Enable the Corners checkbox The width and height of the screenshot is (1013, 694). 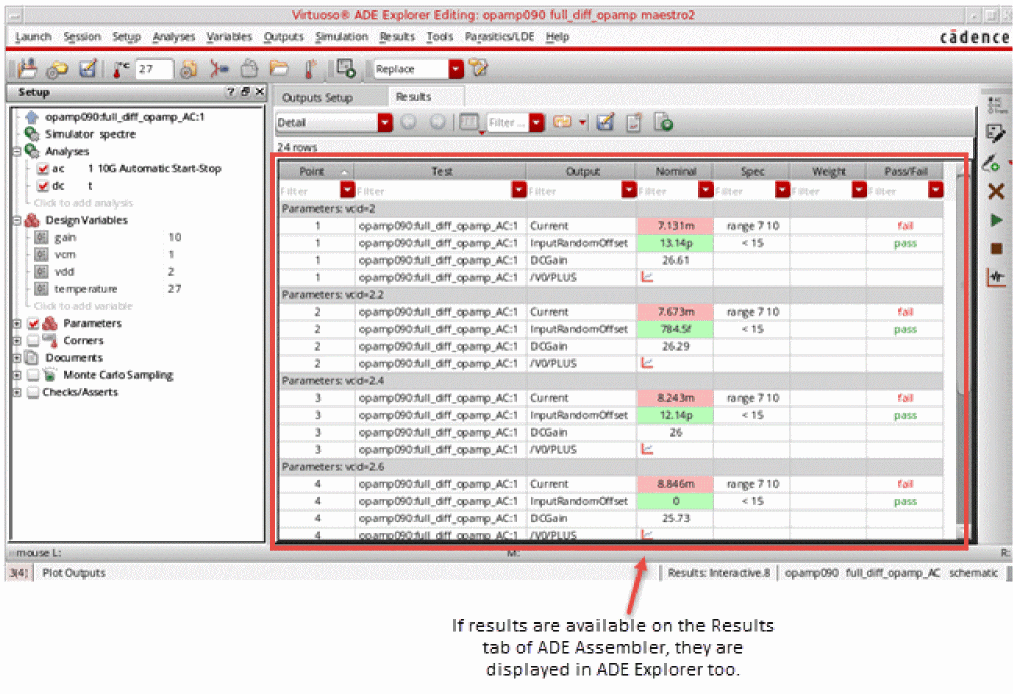click(x=34, y=341)
